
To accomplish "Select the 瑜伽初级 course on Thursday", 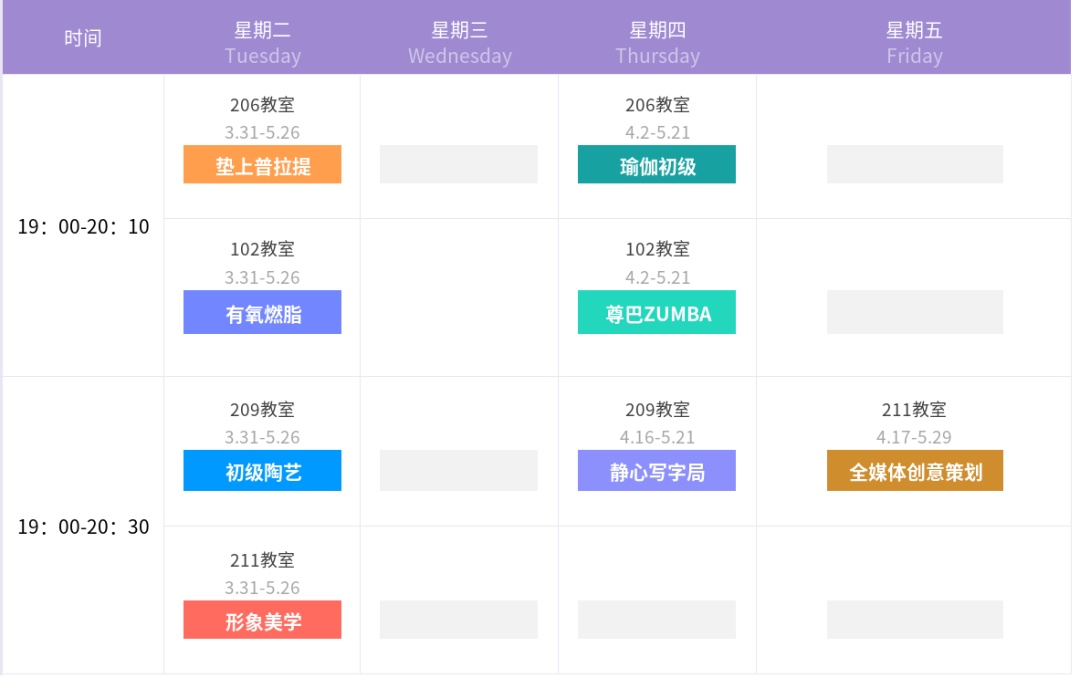I will (656, 165).
